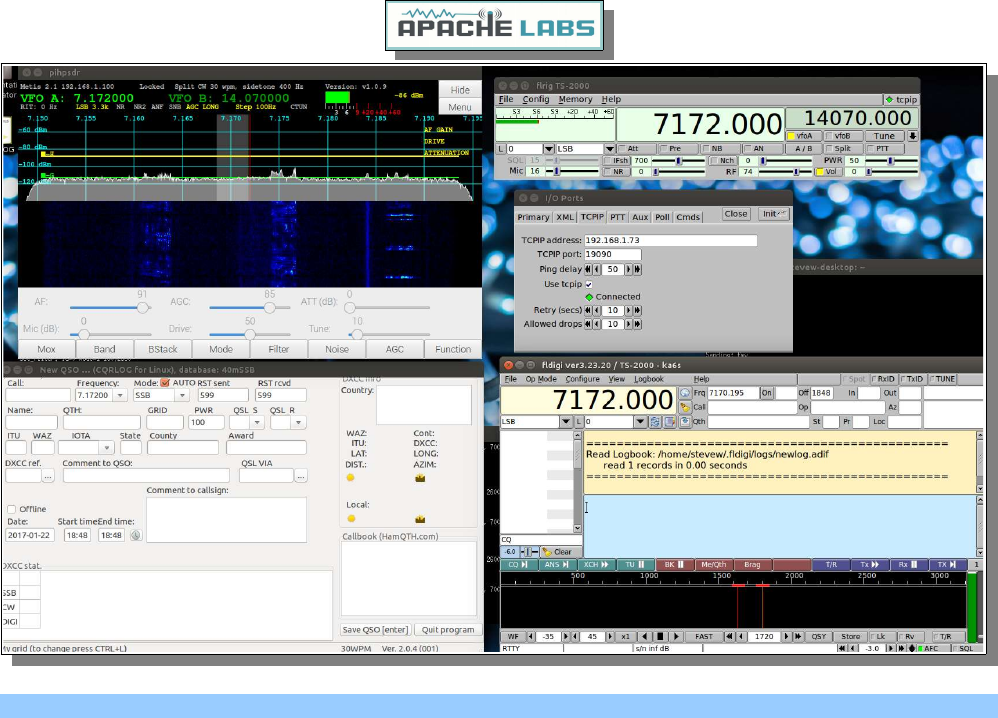Click the browser squelch slider icon beside Clear
Viewport: 998px width, 718px height.
[x=530, y=552]
